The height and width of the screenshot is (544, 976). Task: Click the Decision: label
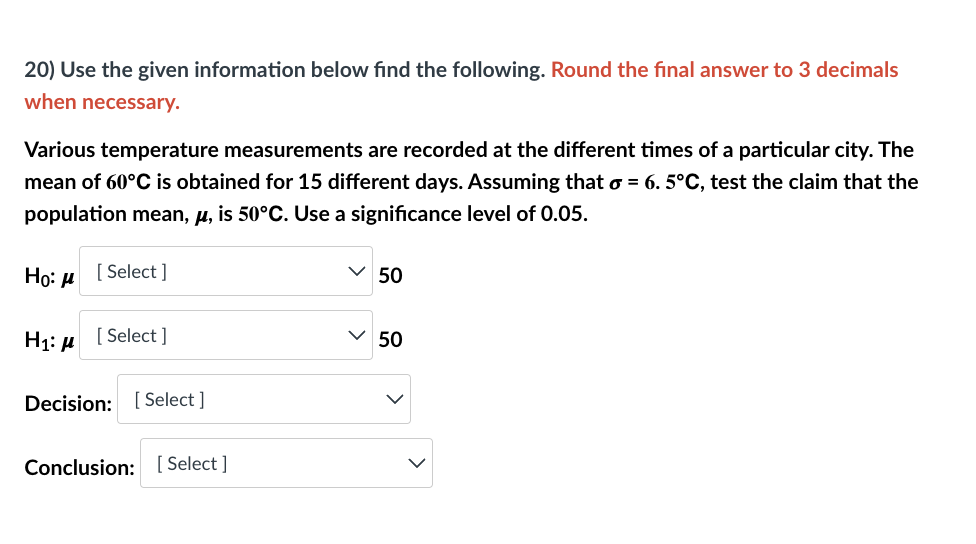(68, 404)
